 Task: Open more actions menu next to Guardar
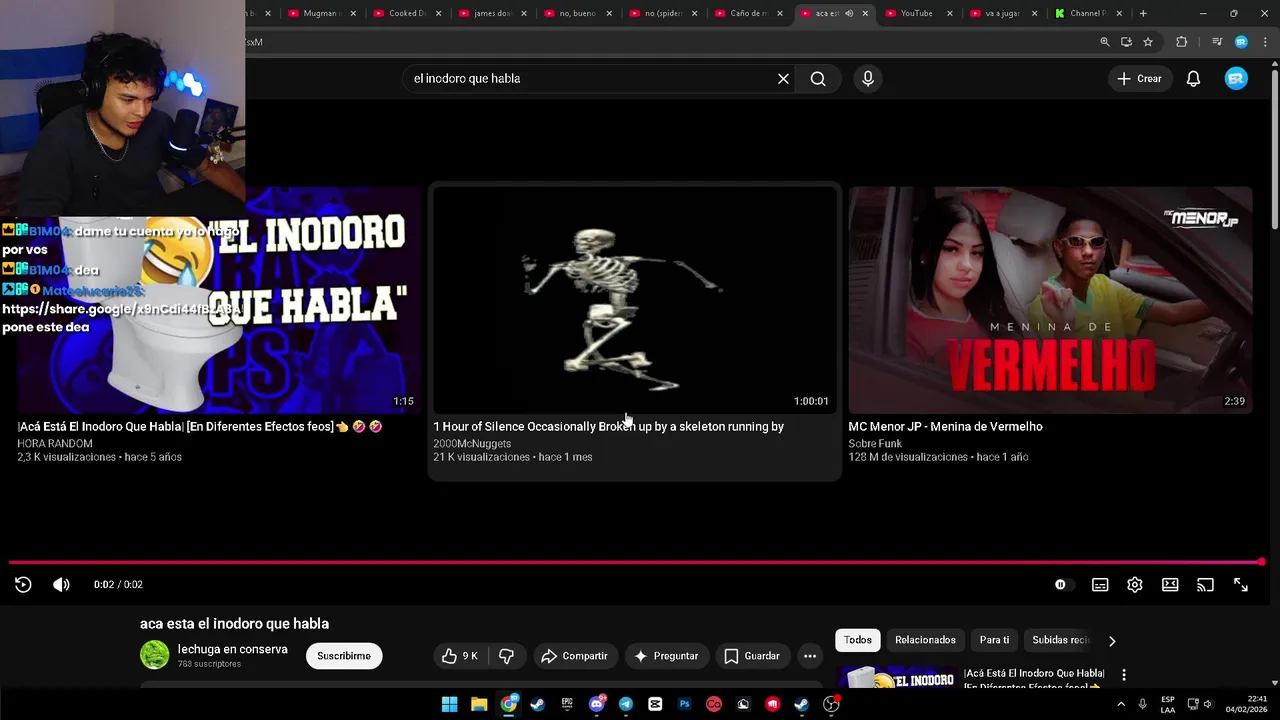click(x=810, y=656)
